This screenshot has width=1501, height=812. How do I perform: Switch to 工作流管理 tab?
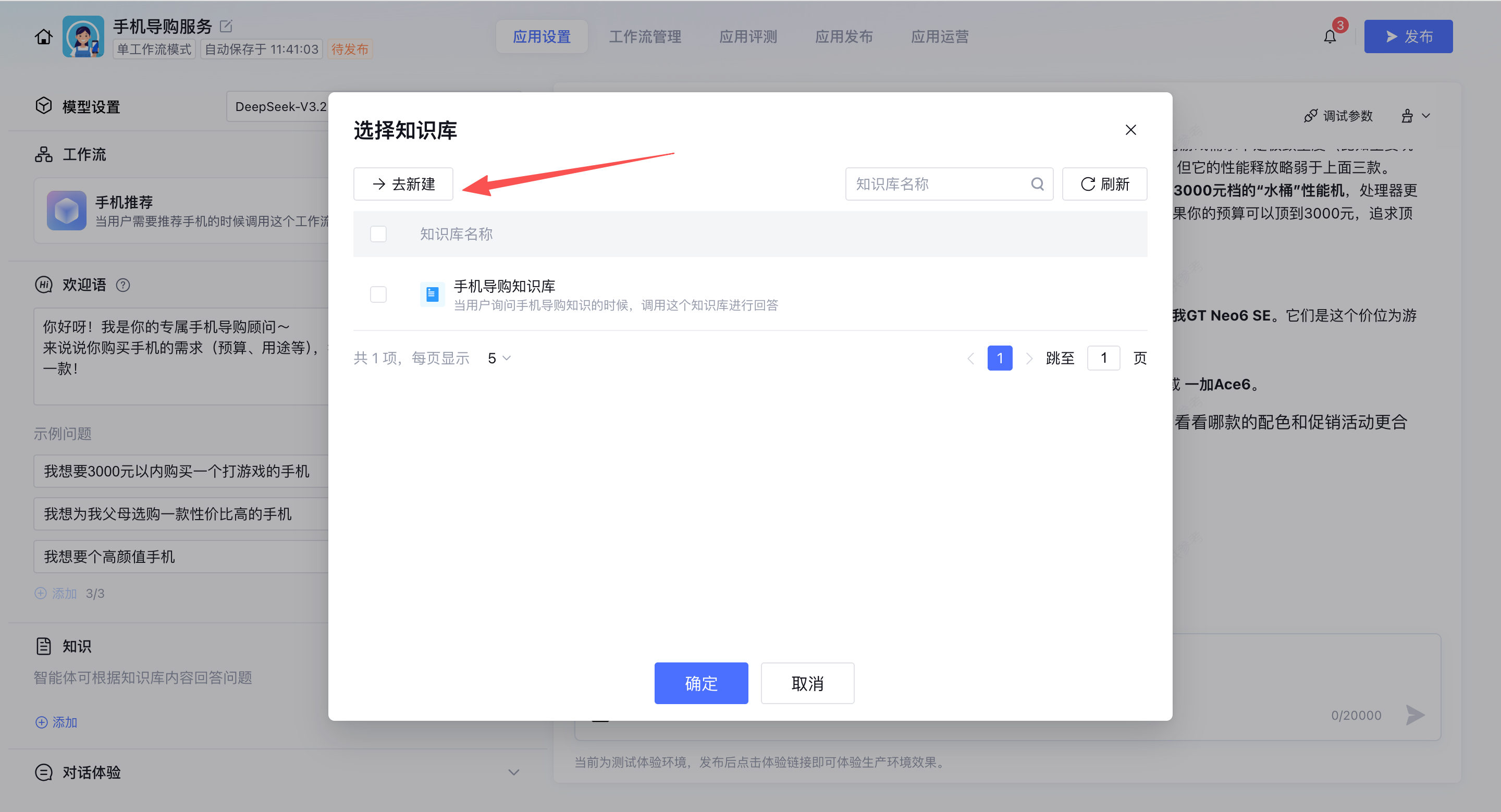[645, 36]
